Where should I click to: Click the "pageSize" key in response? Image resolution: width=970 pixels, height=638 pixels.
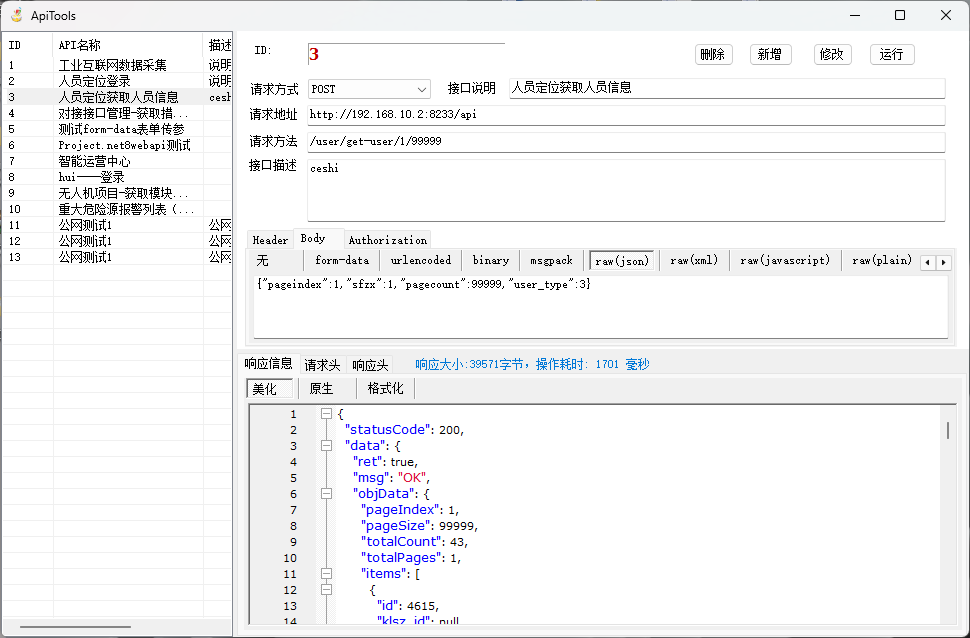coord(396,525)
